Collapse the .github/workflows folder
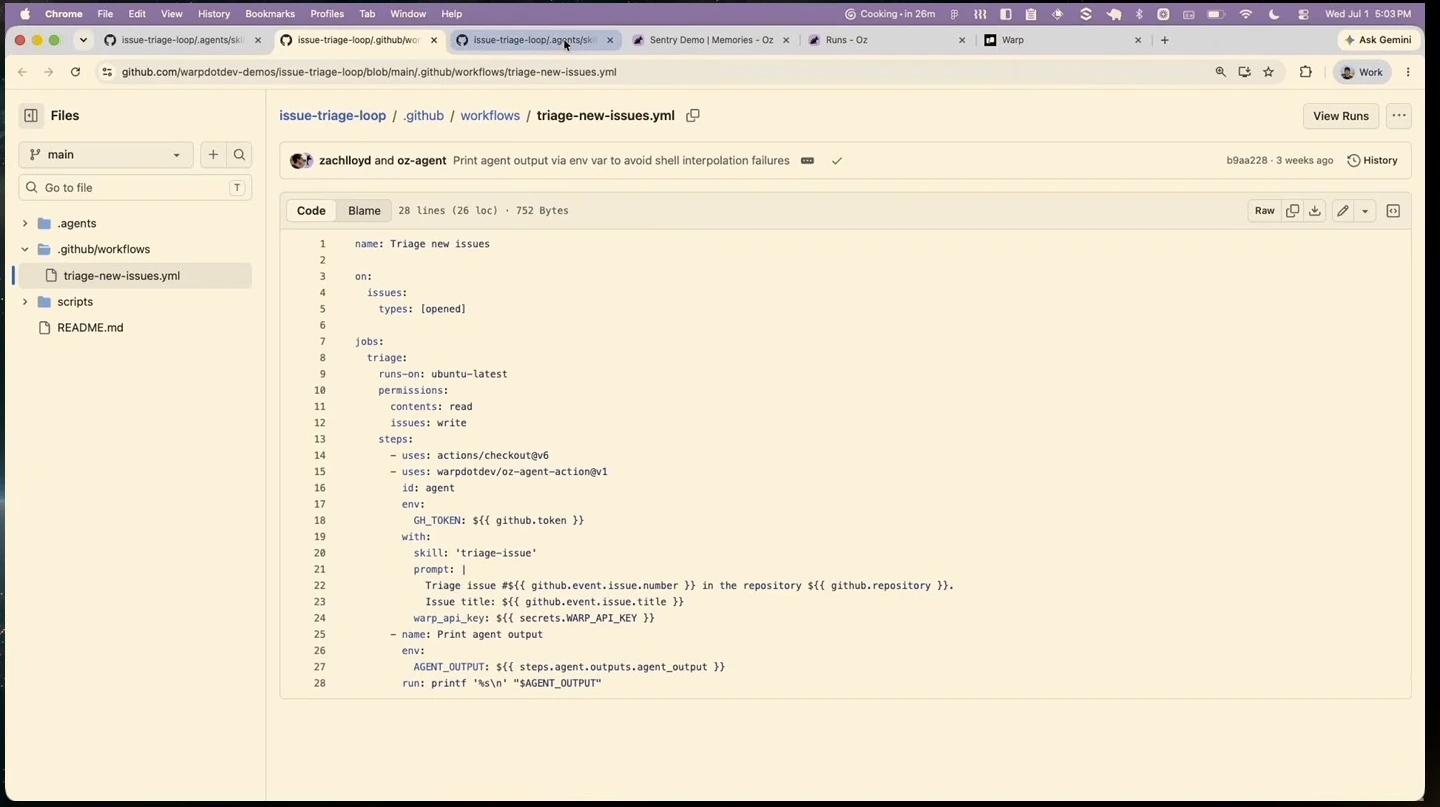 point(25,249)
